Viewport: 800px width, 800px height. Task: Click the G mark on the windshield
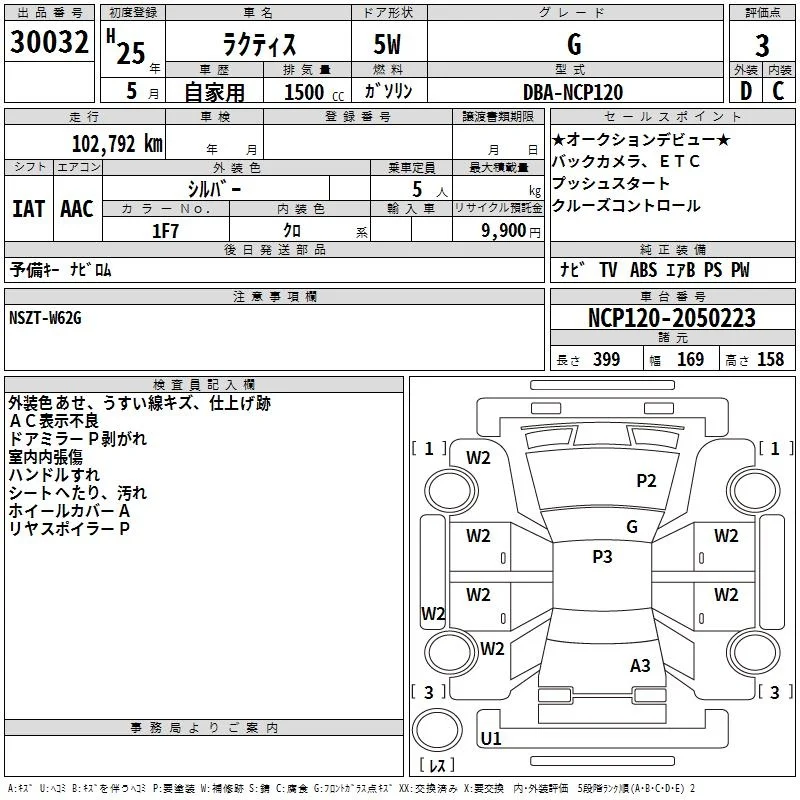[x=632, y=527]
